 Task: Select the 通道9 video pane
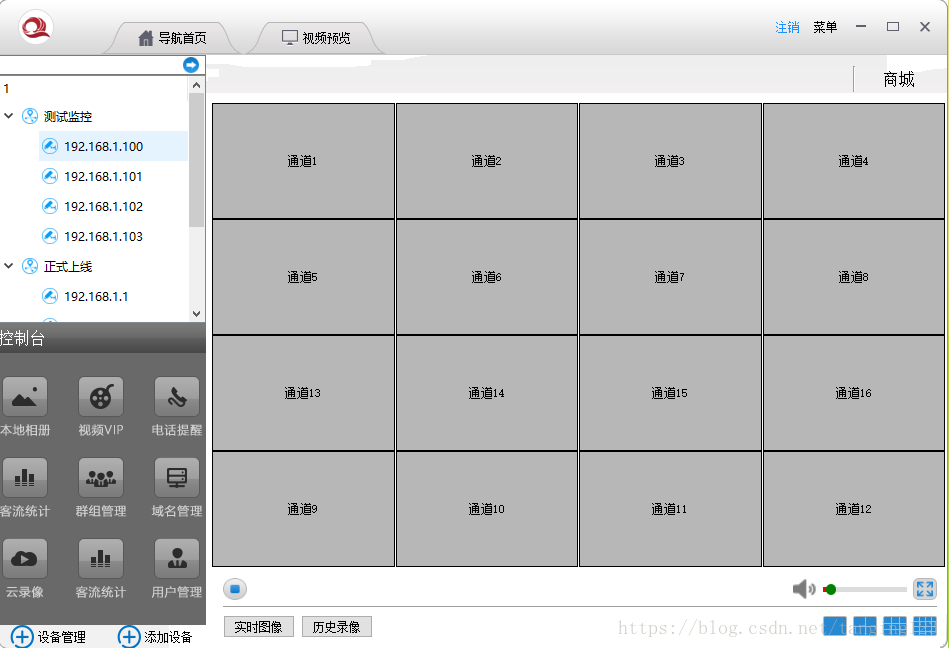pos(303,509)
